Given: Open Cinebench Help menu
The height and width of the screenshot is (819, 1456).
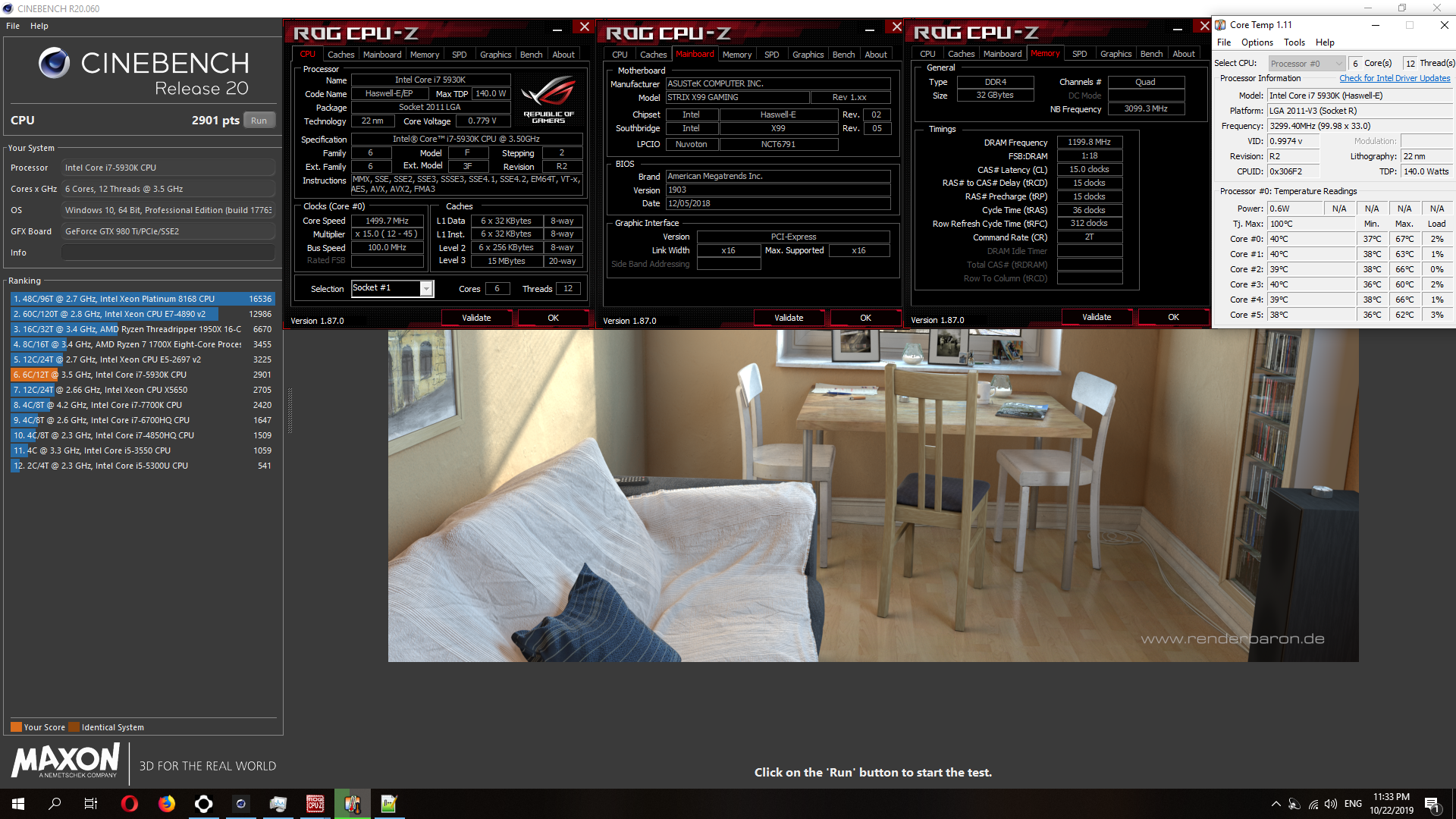Looking at the screenshot, I should coord(39,26).
